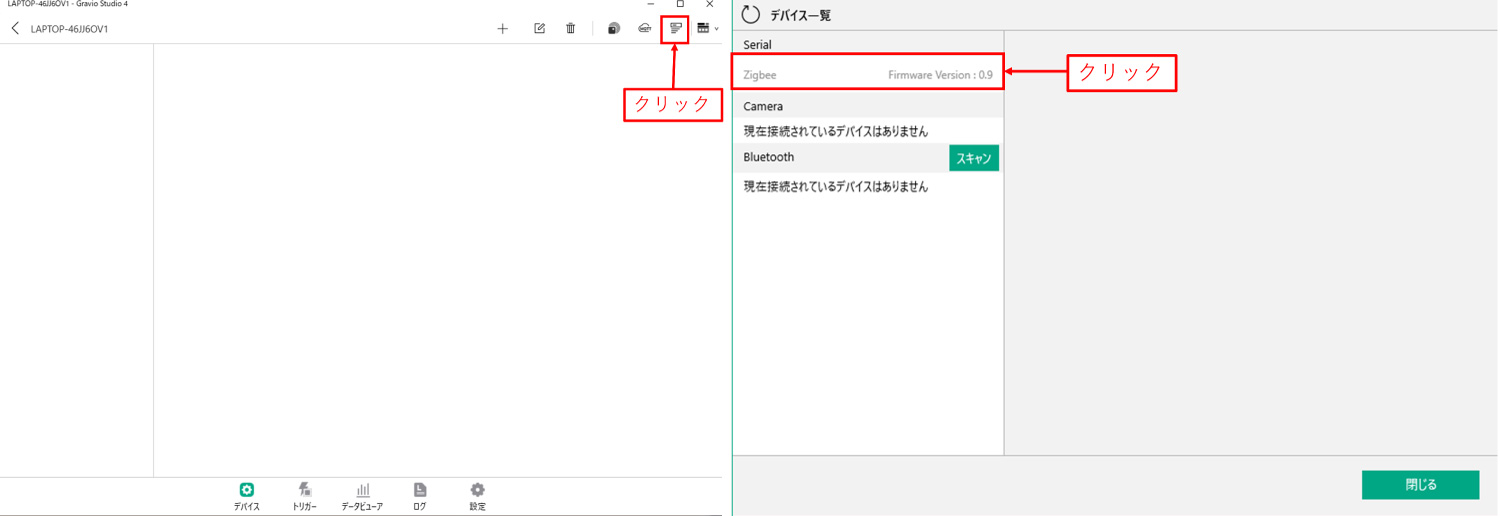Click the Serial section header
This screenshot has height=516, width=1500.
click(868, 45)
